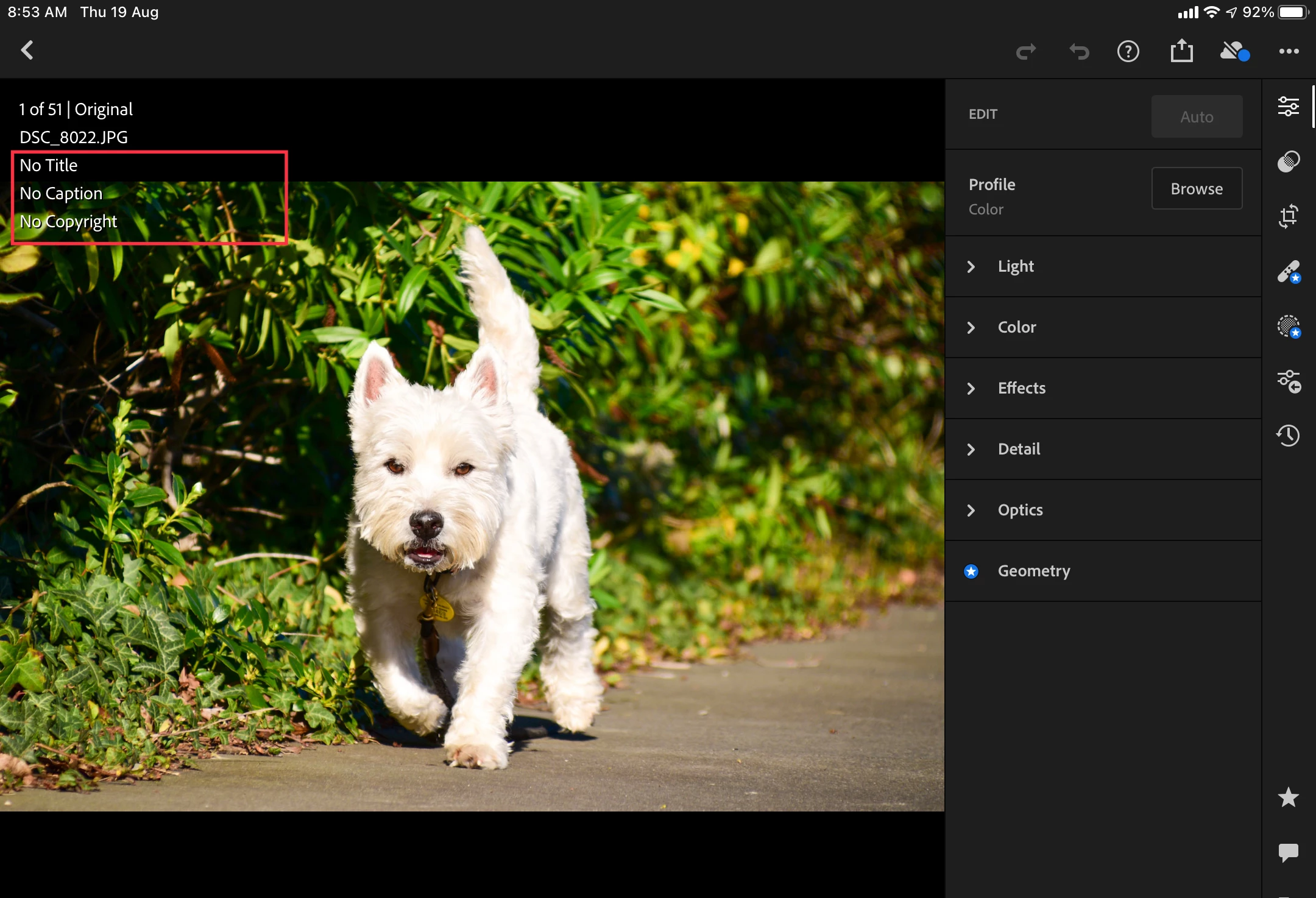The image size is (1316, 898).
Task: Open the three-dot more options menu
Action: (1289, 51)
